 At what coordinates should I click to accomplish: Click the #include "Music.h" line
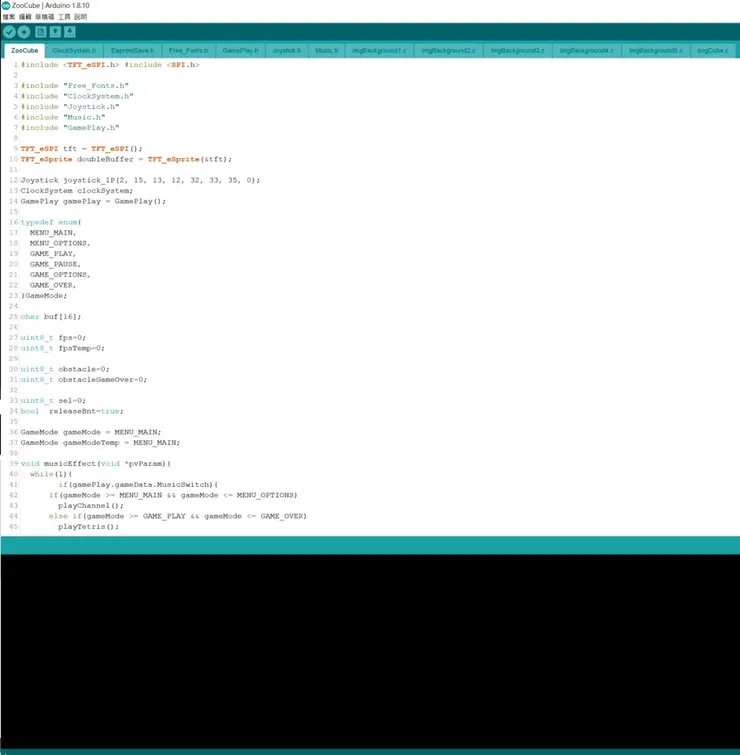pos(63,117)
